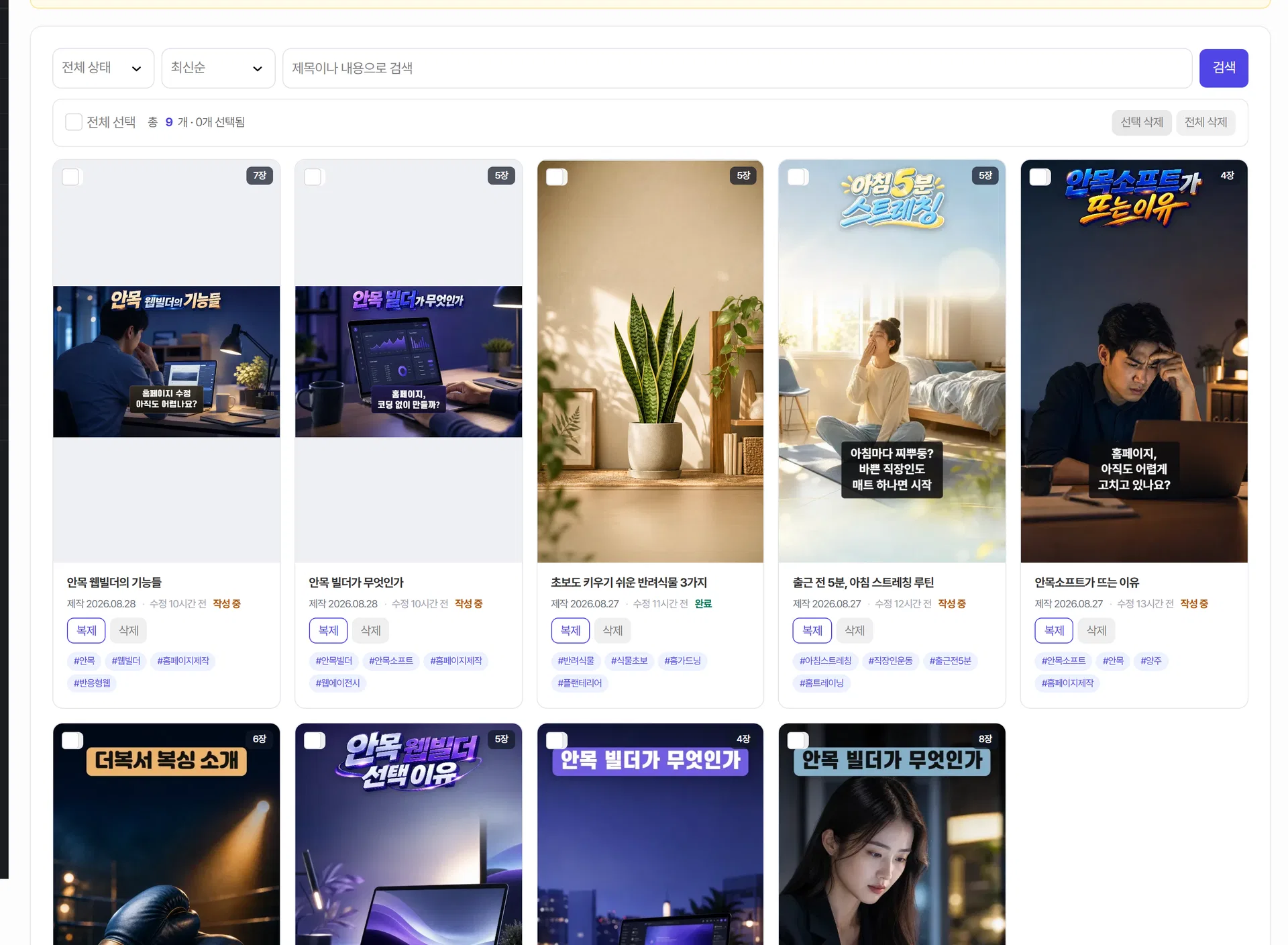1288x945 pixels.
Task: Open the 아침 5분 스트레칭 thumbnail
Action: (x=892, y=362)
